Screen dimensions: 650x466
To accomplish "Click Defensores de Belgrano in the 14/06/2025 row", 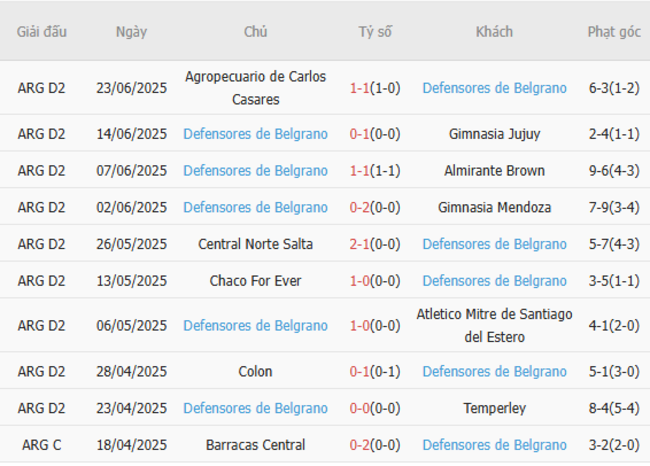I will [255, 134].
